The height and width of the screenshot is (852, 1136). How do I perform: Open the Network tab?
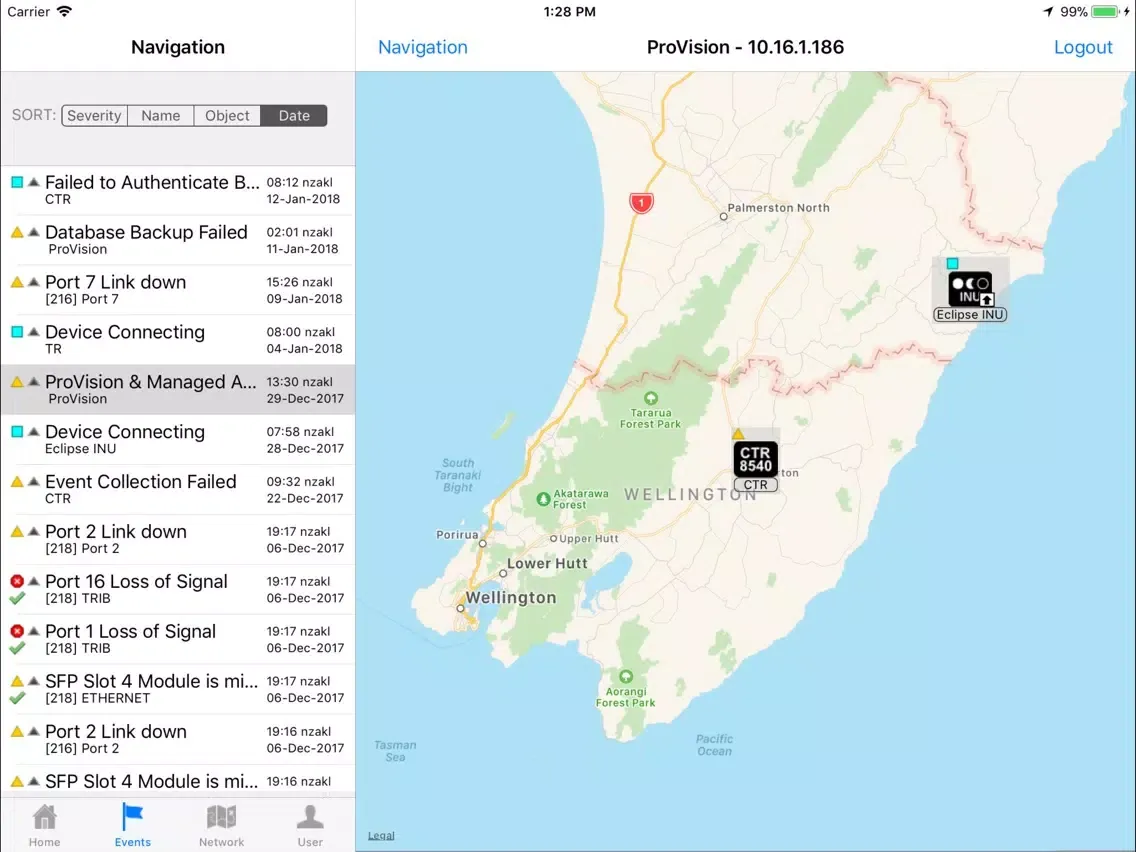[221, 825]
